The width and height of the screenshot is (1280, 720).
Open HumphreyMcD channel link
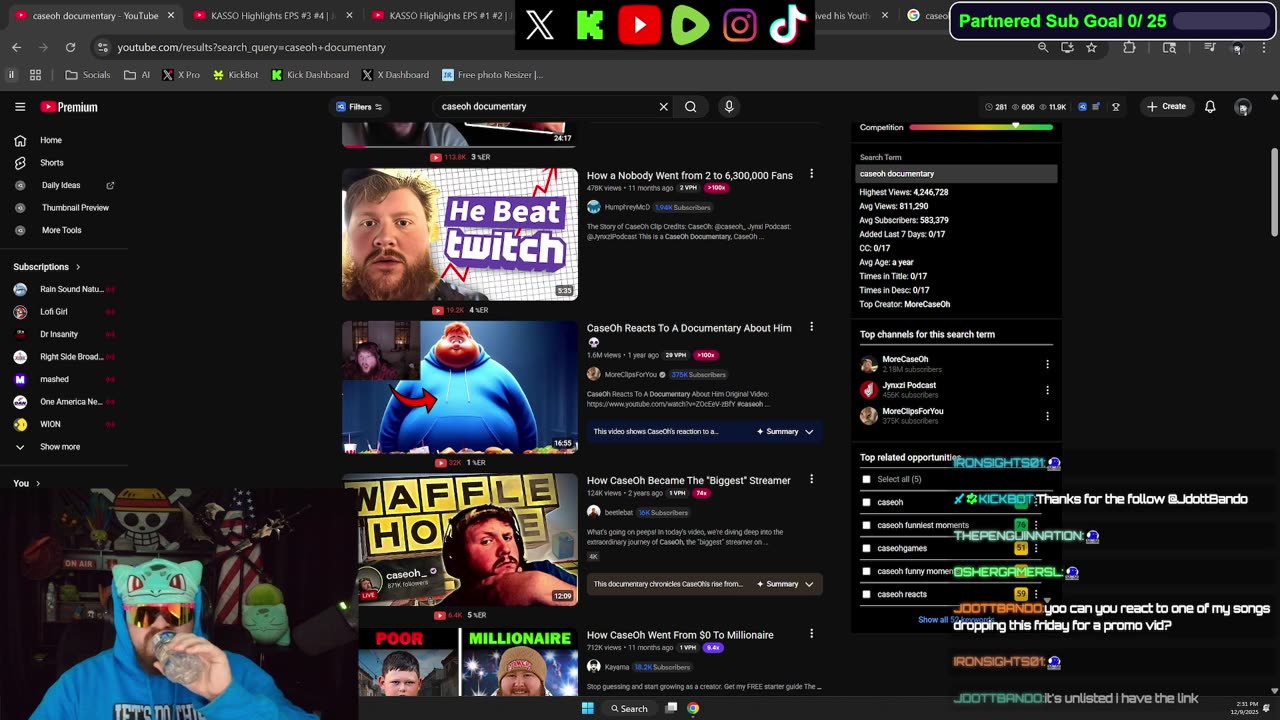[x=627, y=207]
